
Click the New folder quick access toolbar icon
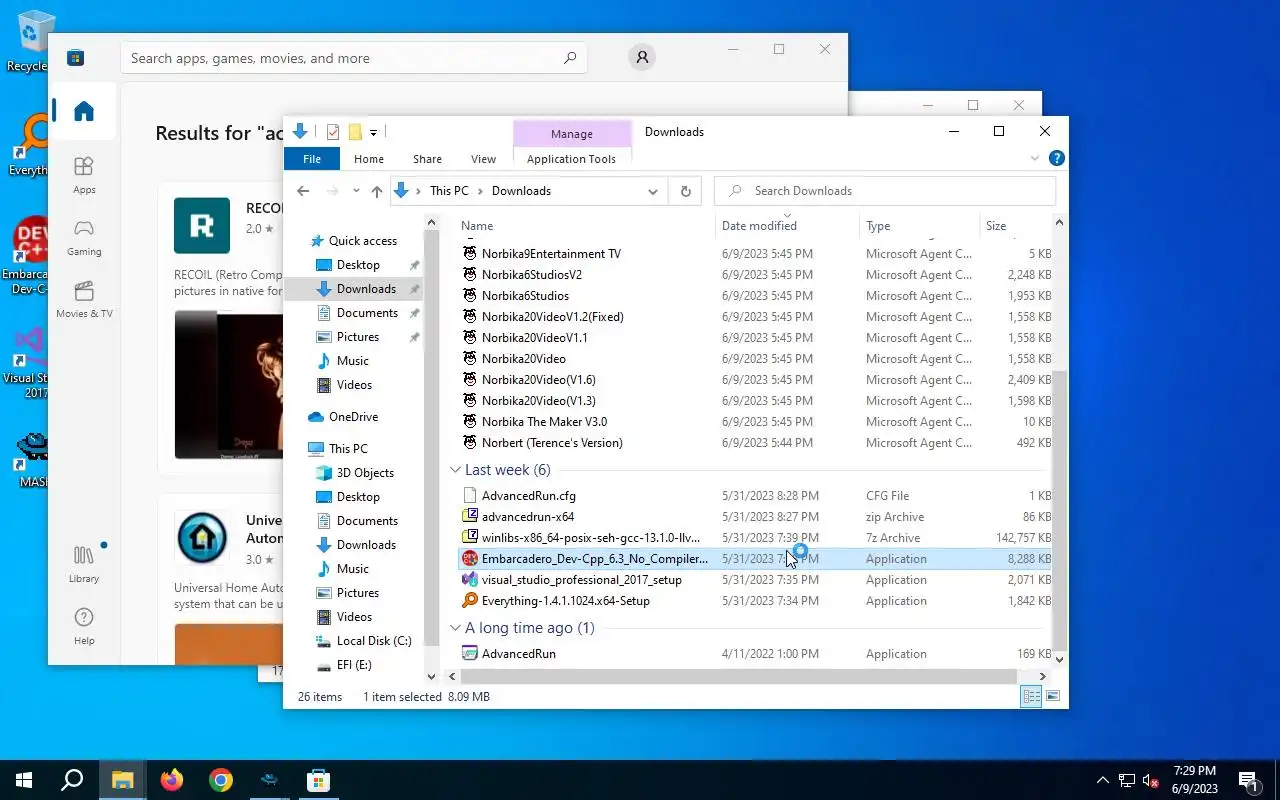(354, 132)
